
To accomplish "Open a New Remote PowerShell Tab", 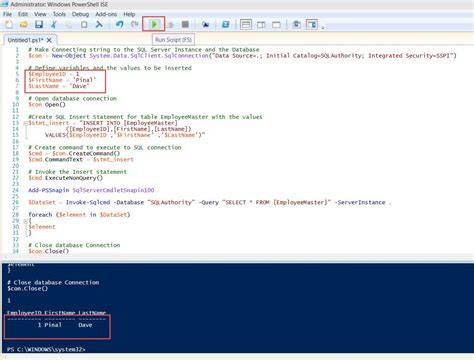I will pos(205,24).
